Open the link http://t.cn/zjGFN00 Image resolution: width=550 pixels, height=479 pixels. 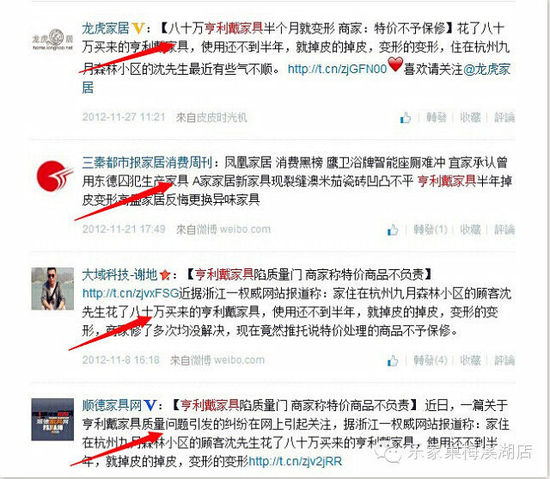(337, 69)
